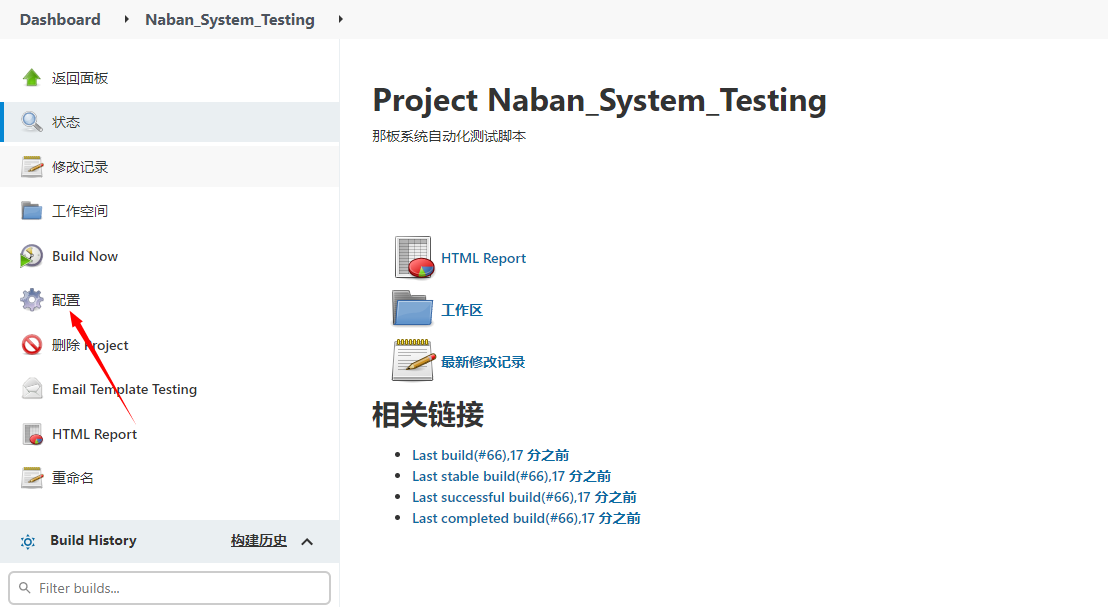1108x607 pixels.
Task: Select HTML Report in the sidebar
Action: (x=170, y=434)
